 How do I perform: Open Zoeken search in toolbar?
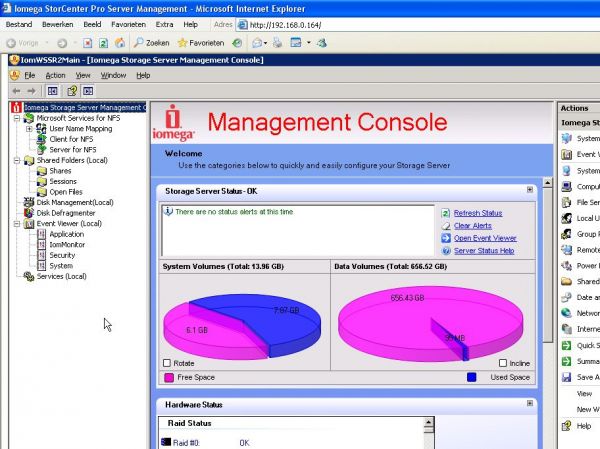tap(152, 43)
